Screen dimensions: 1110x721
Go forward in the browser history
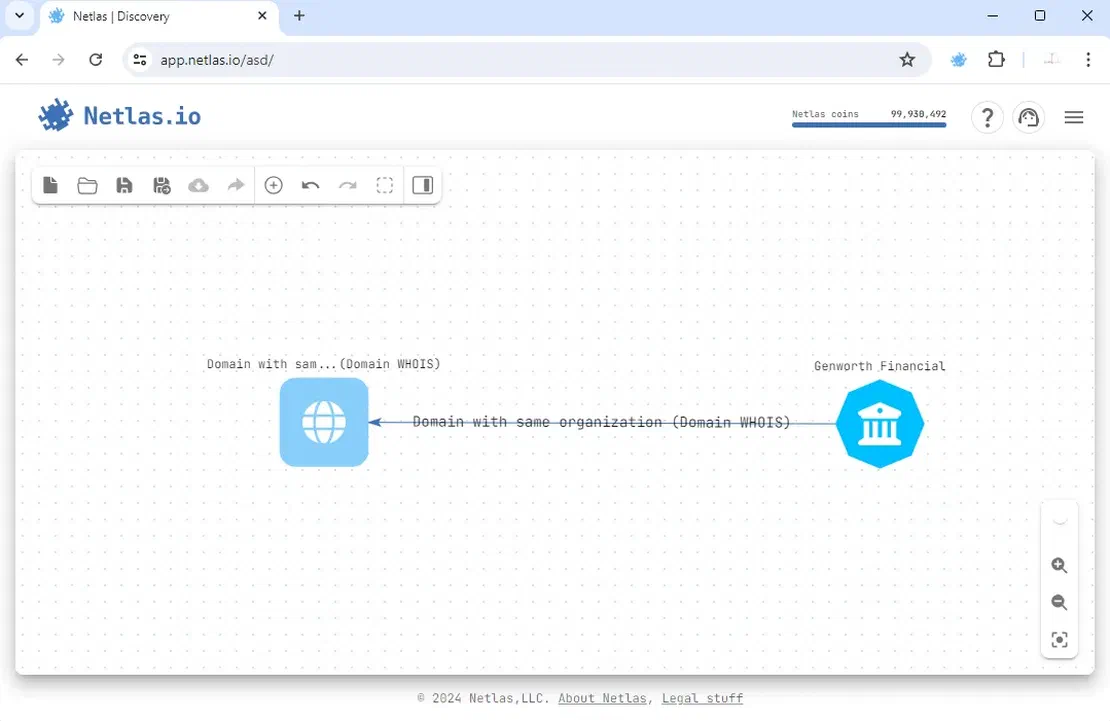58,59
